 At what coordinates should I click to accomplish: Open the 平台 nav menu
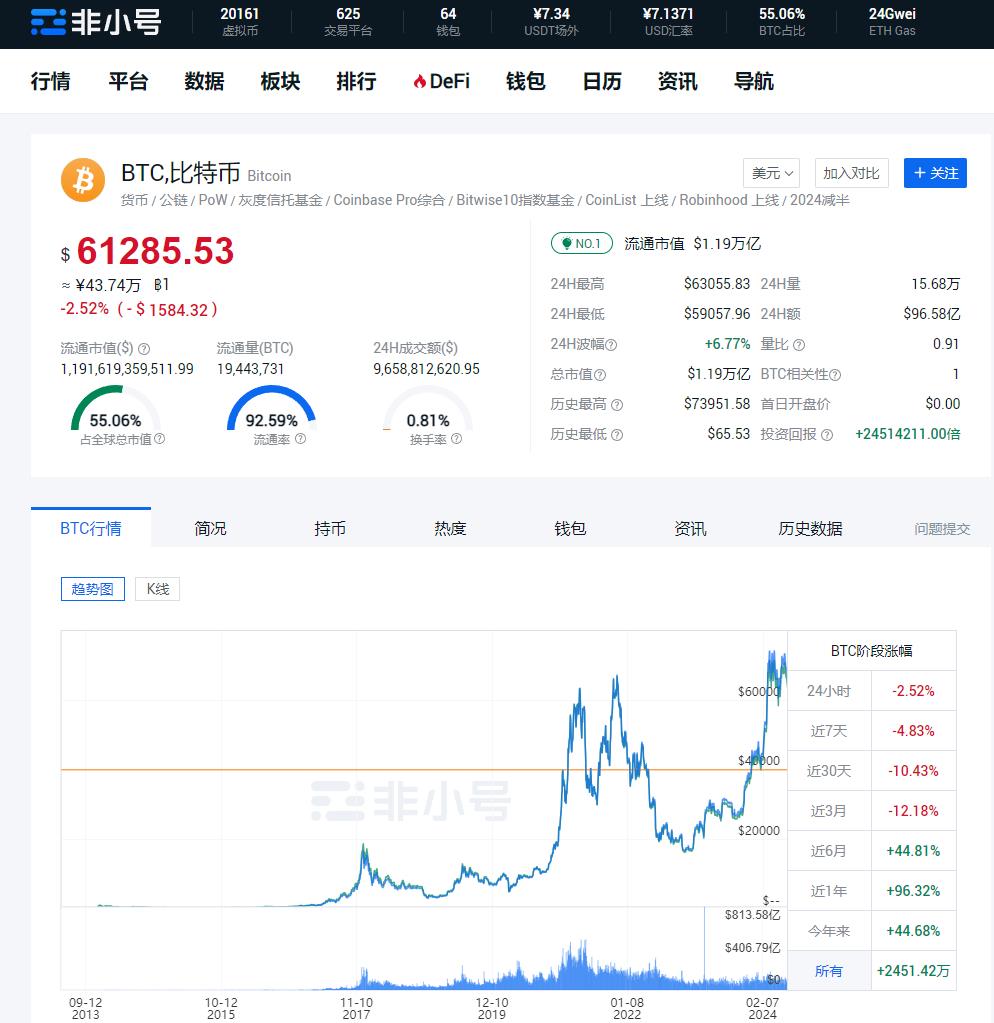coord(128,82)
